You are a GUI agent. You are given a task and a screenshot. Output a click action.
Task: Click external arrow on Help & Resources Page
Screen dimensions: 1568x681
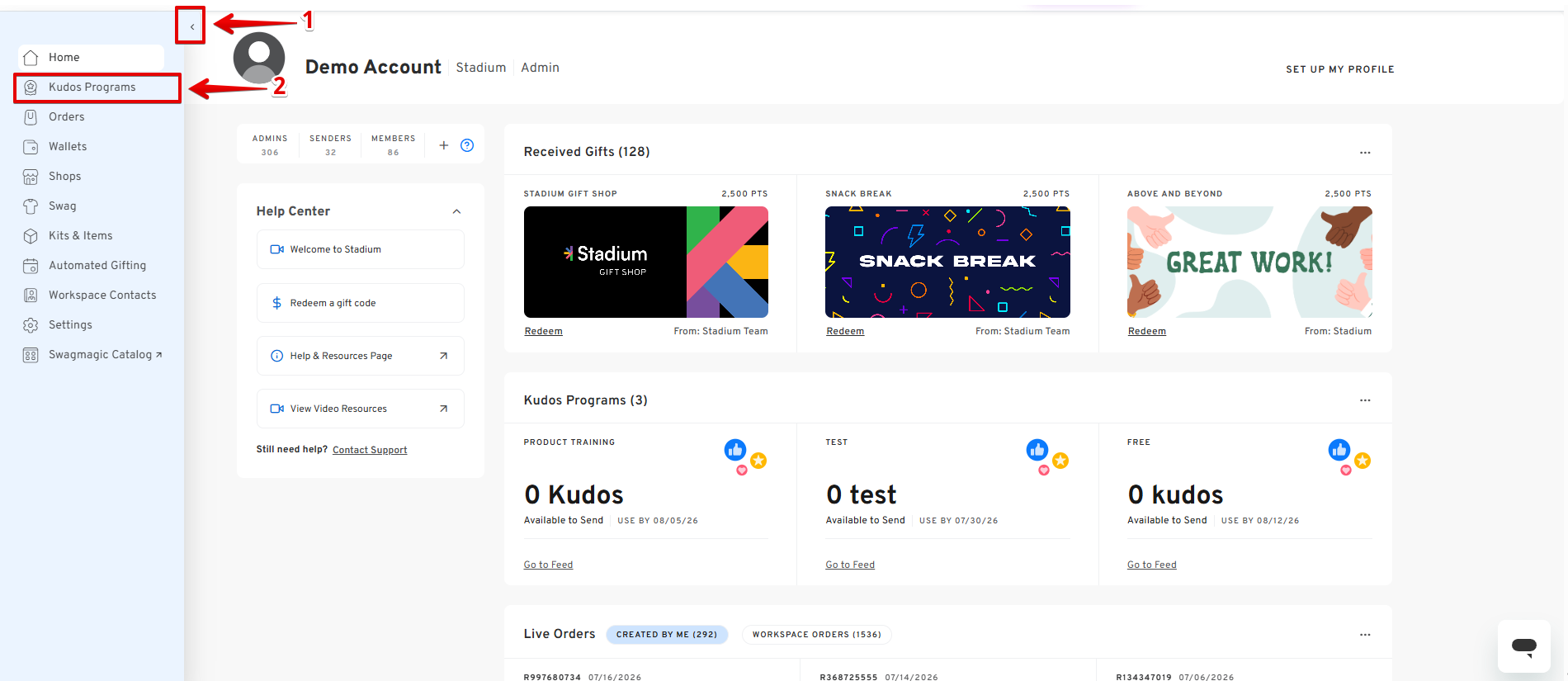(x=443, y=356)
